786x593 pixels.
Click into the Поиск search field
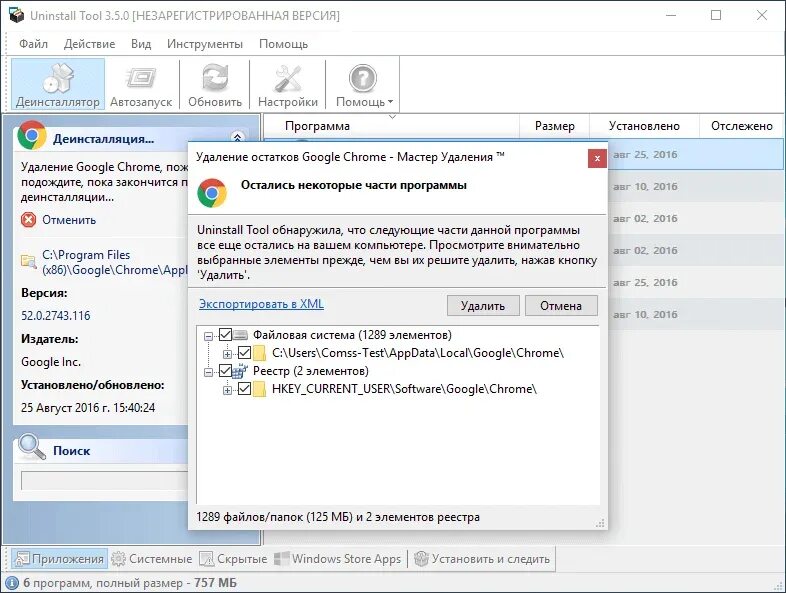[104, 480]
